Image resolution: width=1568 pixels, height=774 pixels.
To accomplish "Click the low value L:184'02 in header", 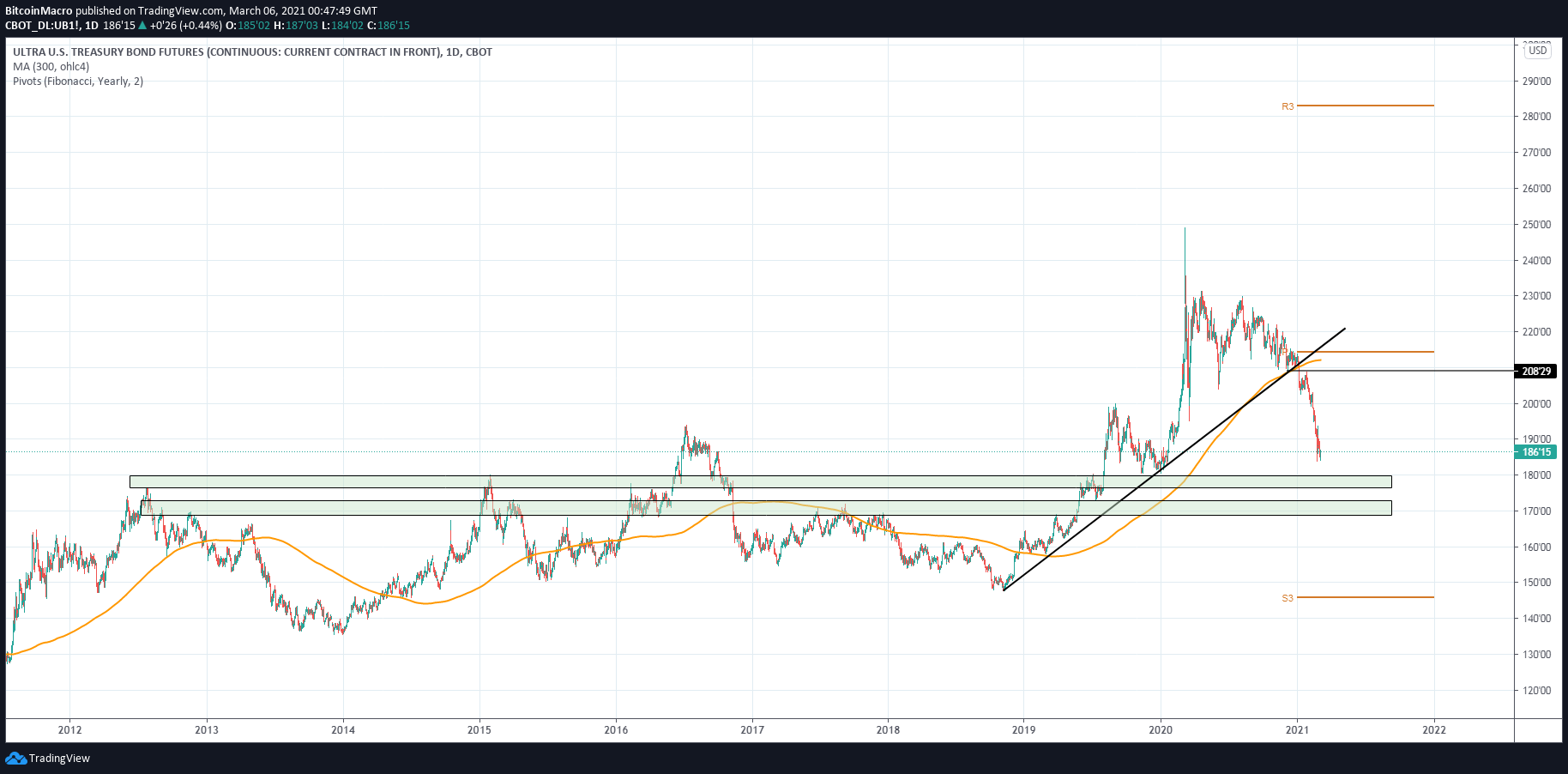I will pyautogui.click(x=342, y=26).
